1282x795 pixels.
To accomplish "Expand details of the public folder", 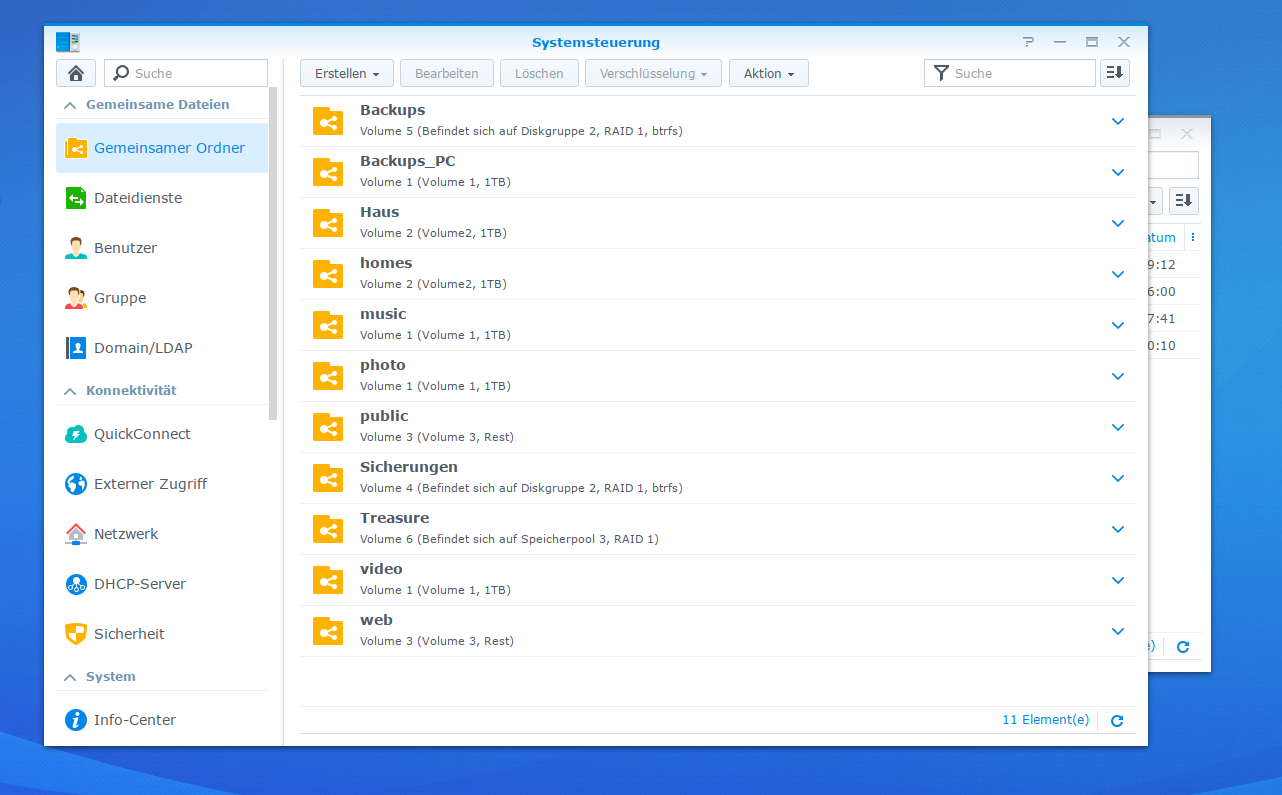I will (x=1118, y=427).
